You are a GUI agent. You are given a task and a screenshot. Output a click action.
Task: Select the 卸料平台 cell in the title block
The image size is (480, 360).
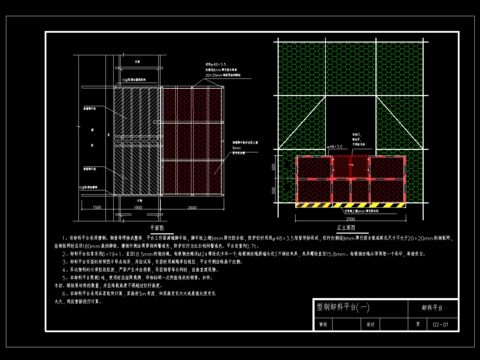(x=432, y=308)
